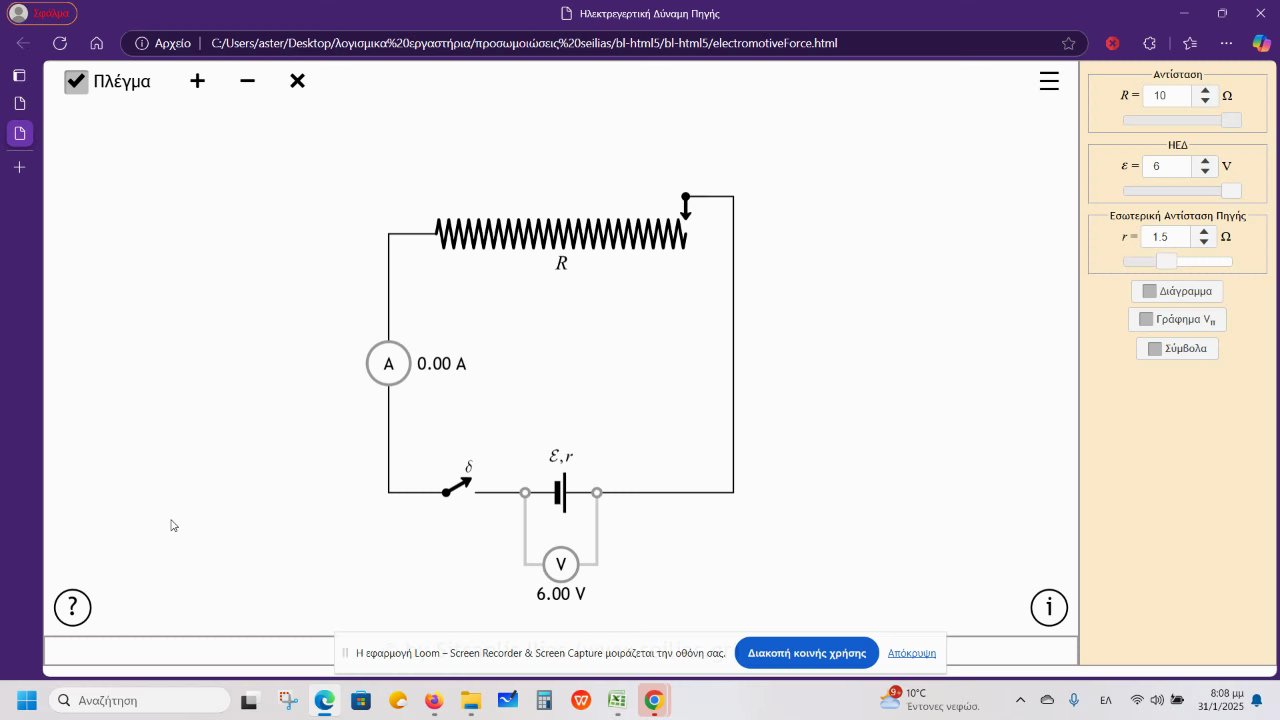Refresh the browser page
The width and height of the screenshot is (1280, 720).
pos(60,43)
